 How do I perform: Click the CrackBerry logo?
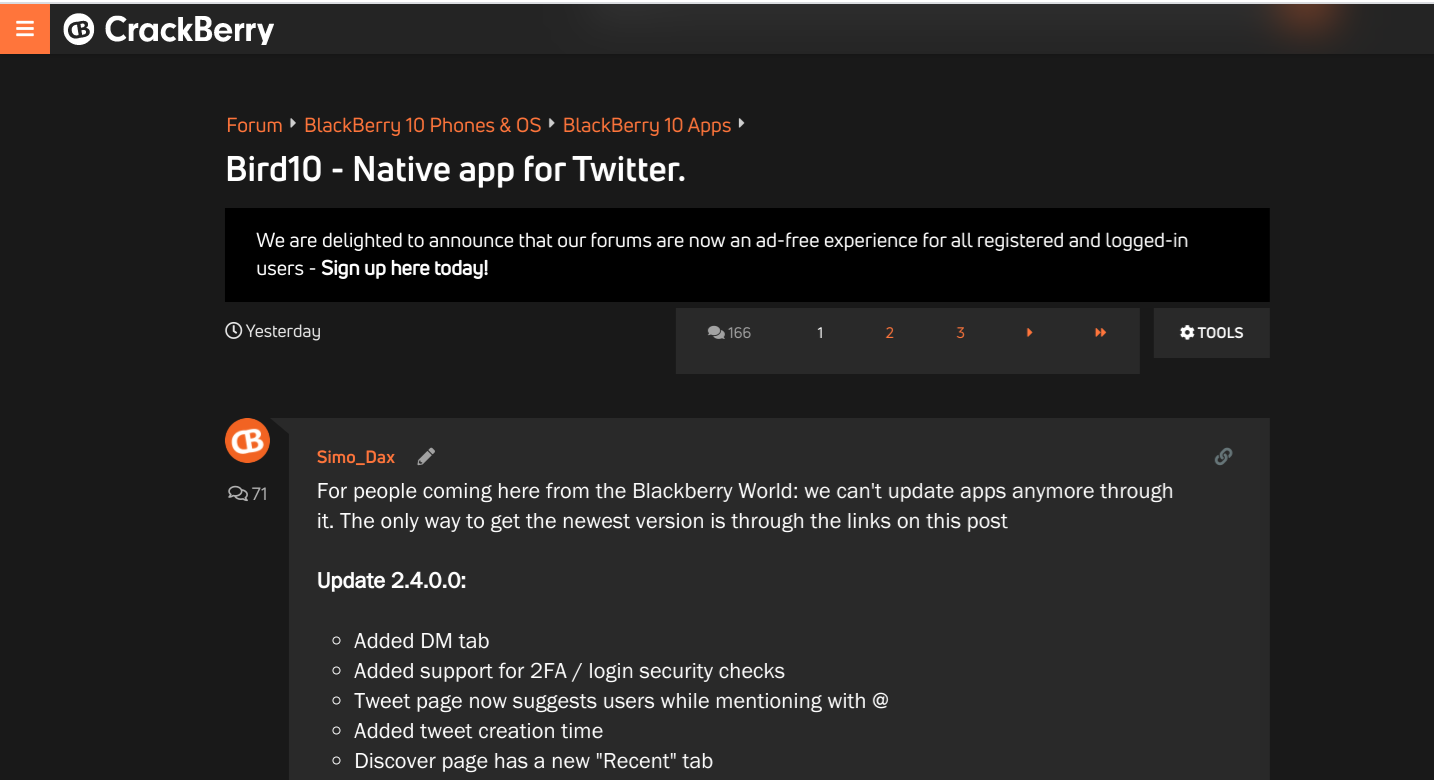coord(169,30)
